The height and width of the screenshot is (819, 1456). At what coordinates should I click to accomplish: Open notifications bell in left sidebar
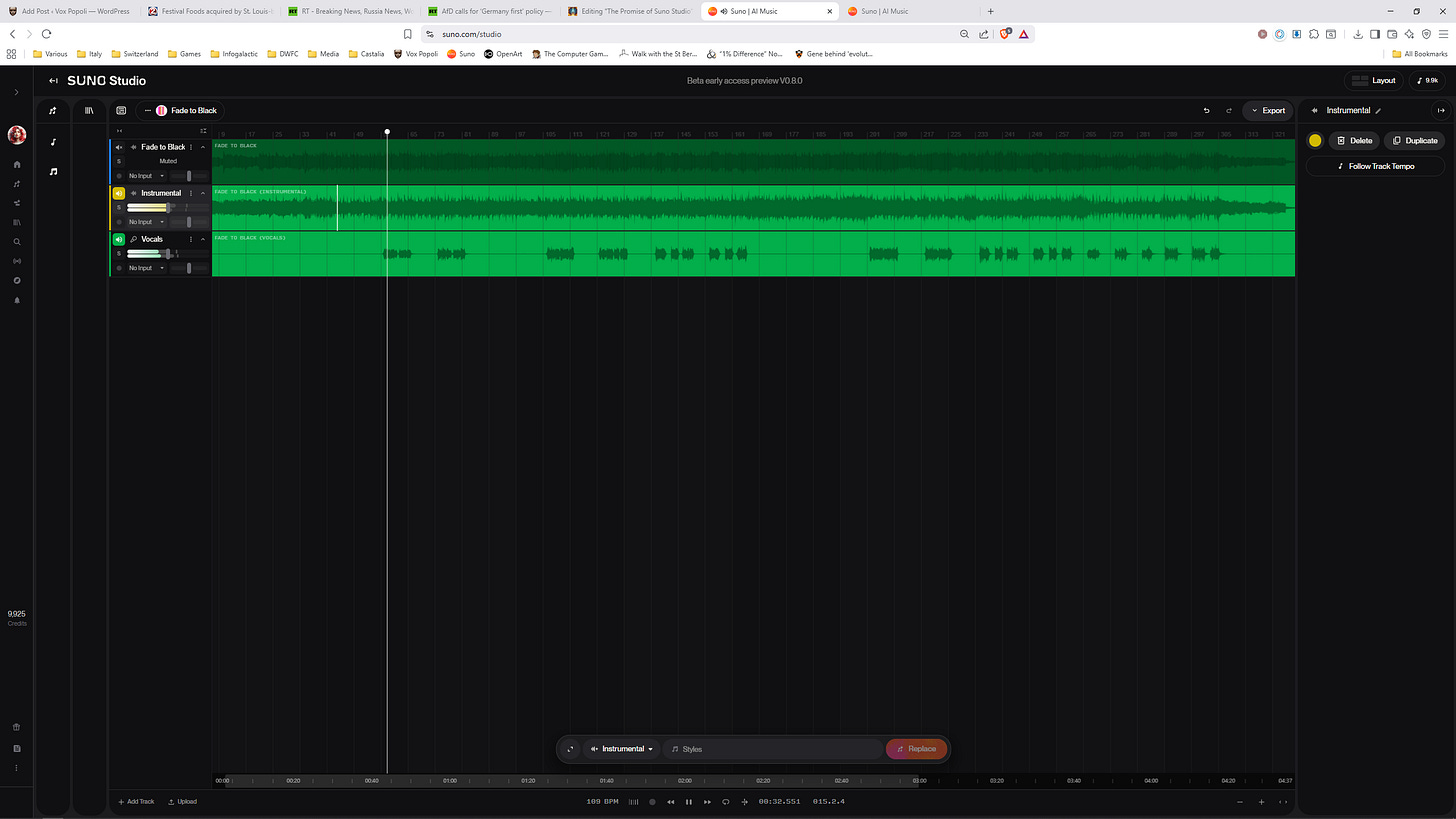16,300
